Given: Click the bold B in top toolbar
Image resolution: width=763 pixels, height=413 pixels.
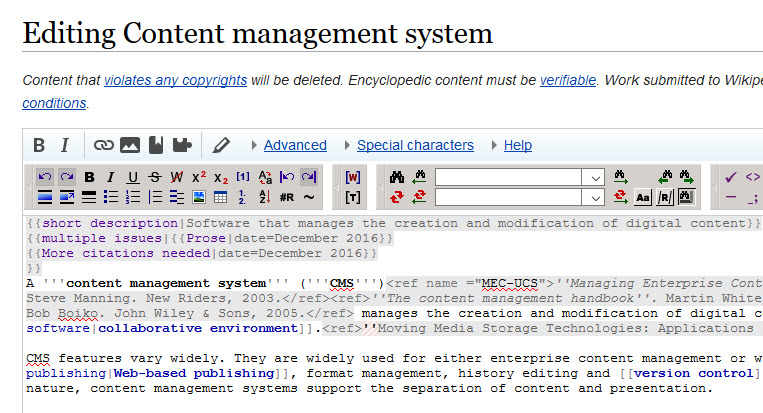Looking at the screenshot, I should [39, 145].
